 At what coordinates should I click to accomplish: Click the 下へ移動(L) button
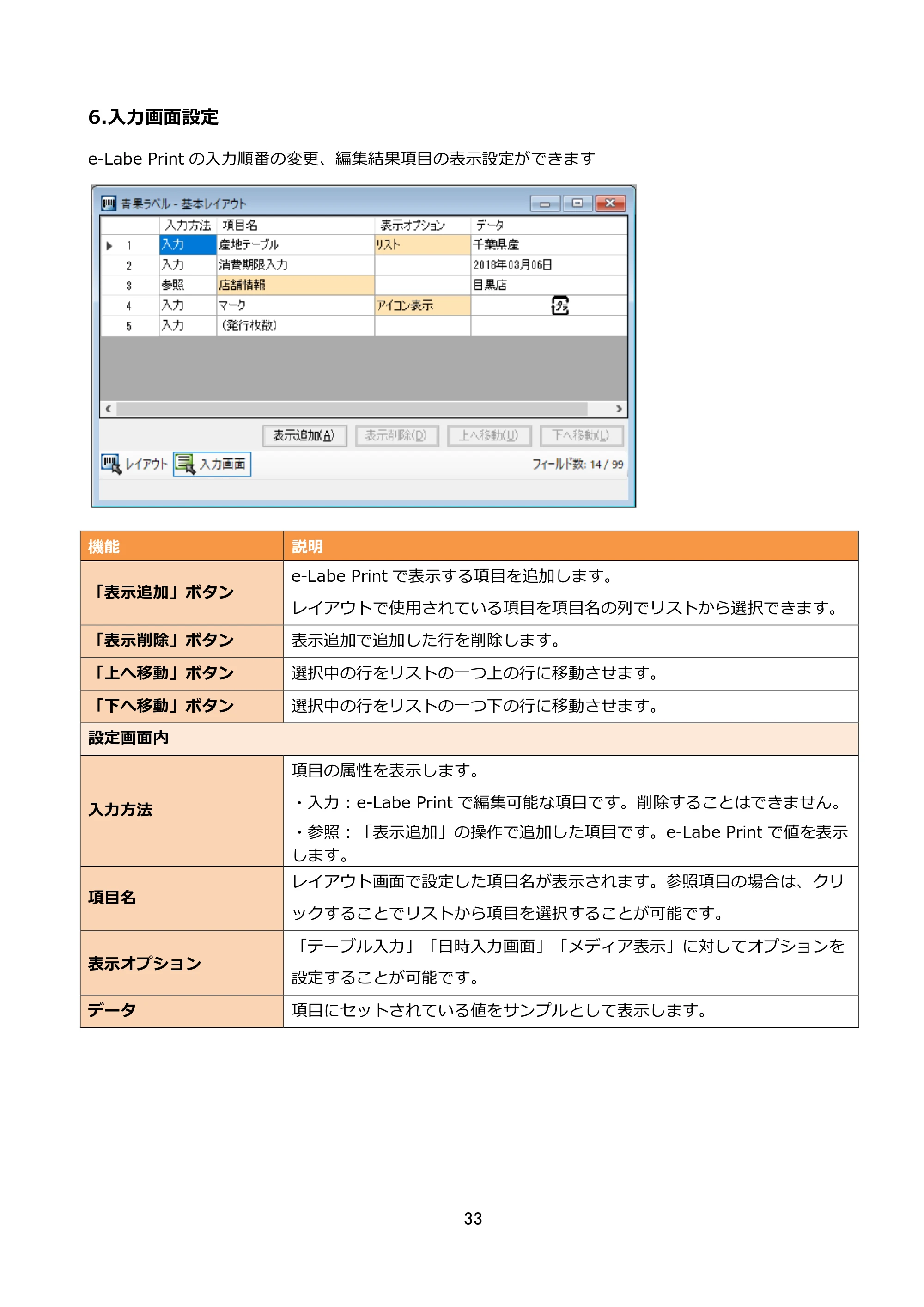pos(581,435)
